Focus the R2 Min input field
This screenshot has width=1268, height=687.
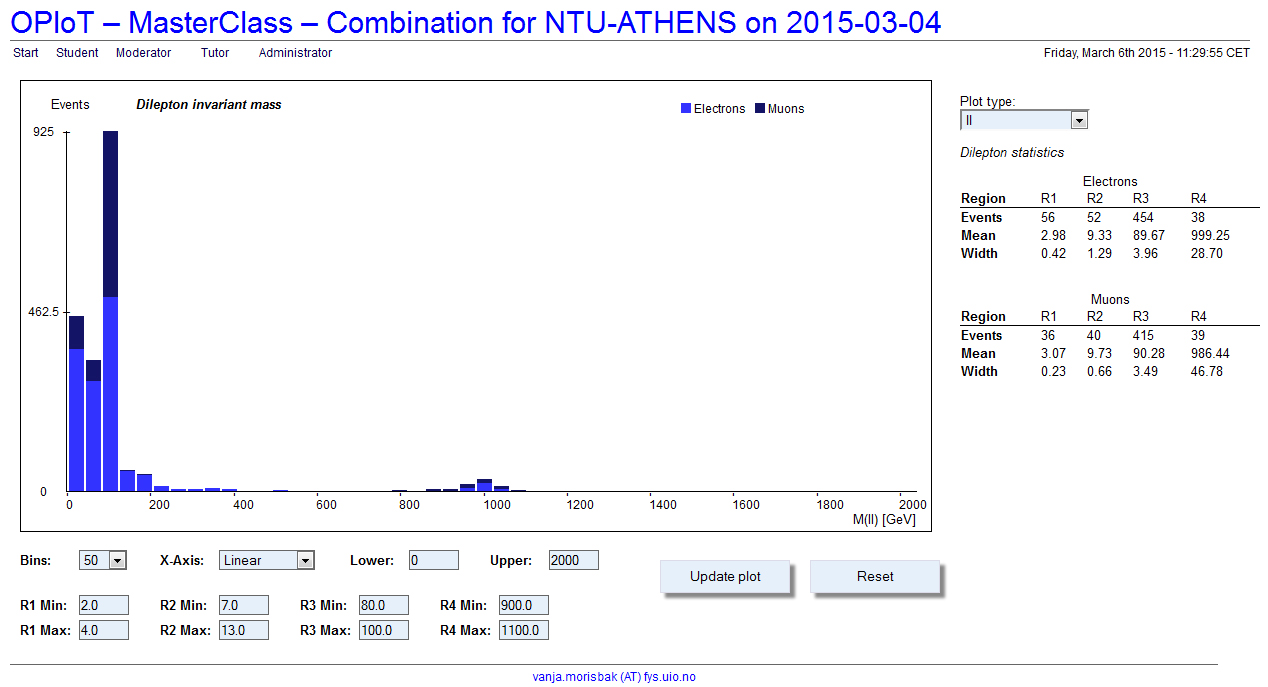pyautogui.click(x=244, y=605)
